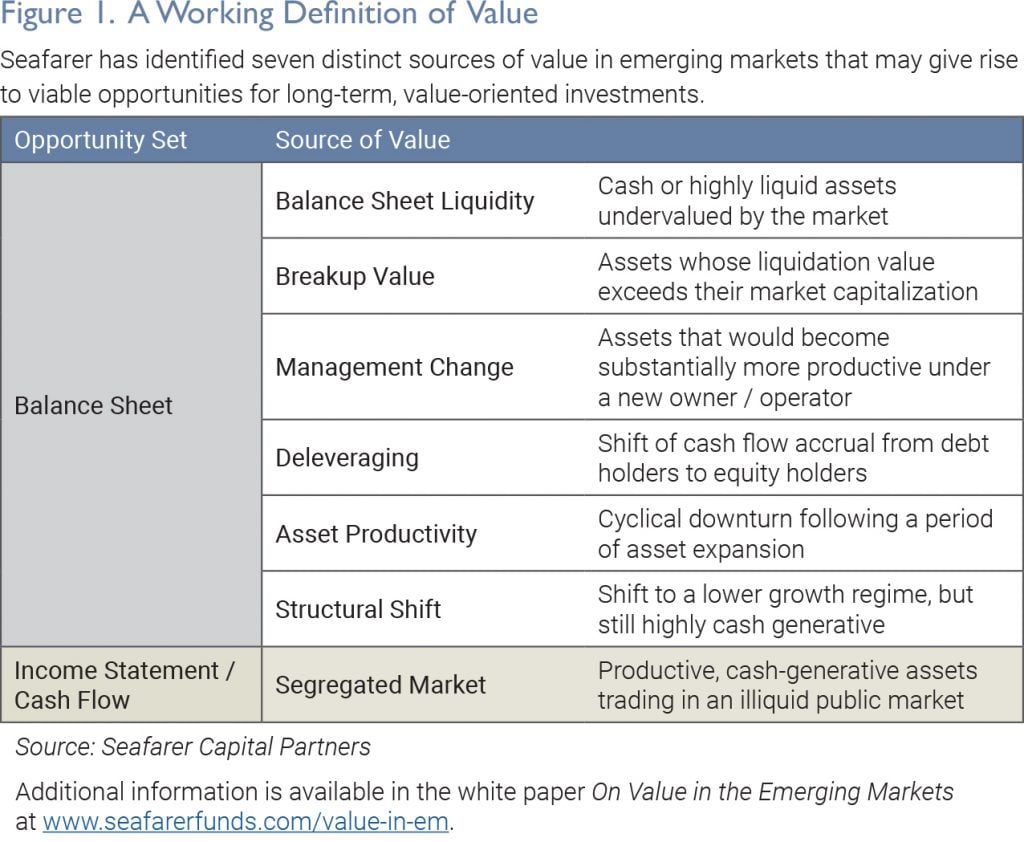Open the www.seafarerfunds.com/value-in-em link
This screenshot has width=1024, height=842.
click(x=246, y=822)
